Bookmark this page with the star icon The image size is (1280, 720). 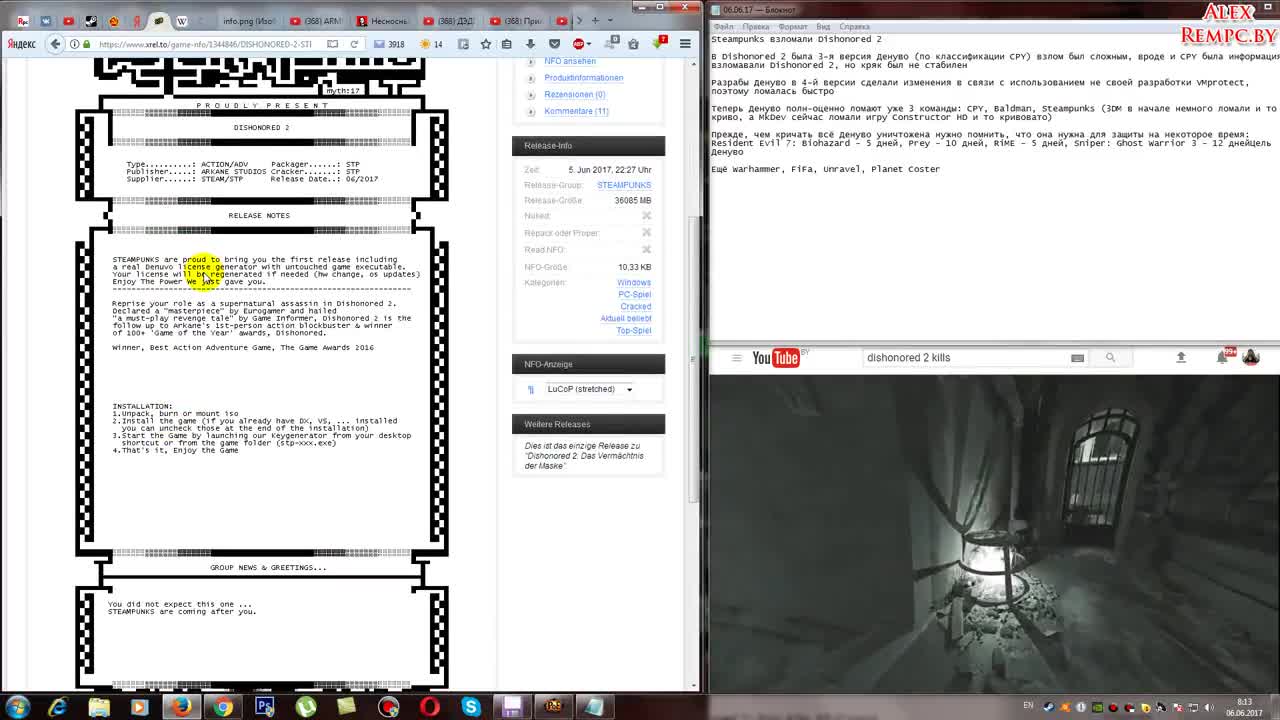point(485,44)
